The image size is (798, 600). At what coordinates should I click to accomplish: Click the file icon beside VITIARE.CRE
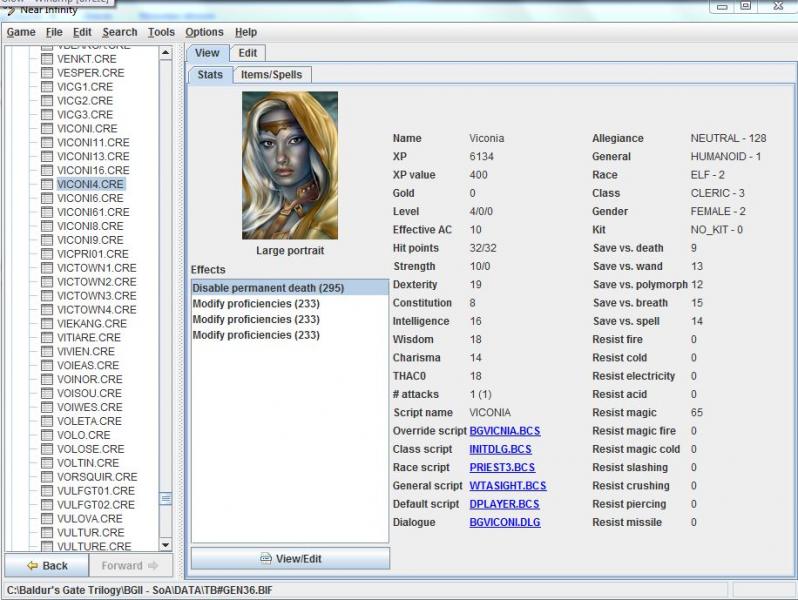[x=47, y=337]
